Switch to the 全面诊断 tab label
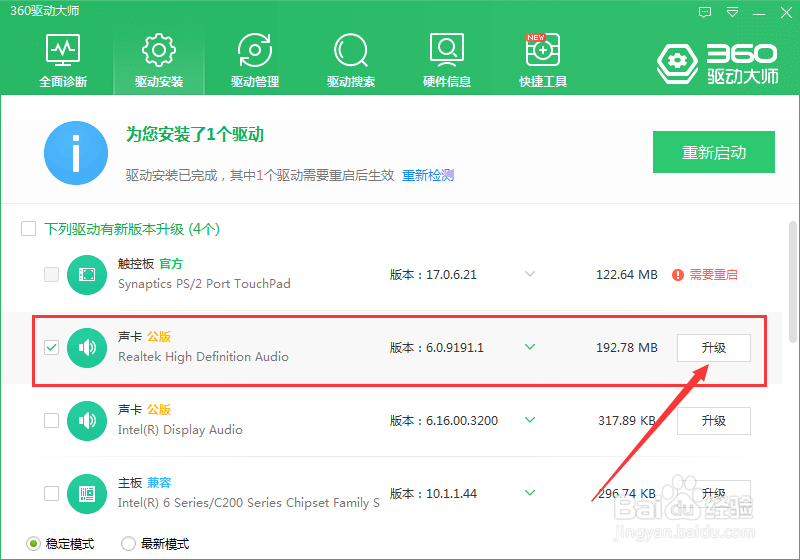The height and width of the screenshot is (560, 800). point(63,82)
